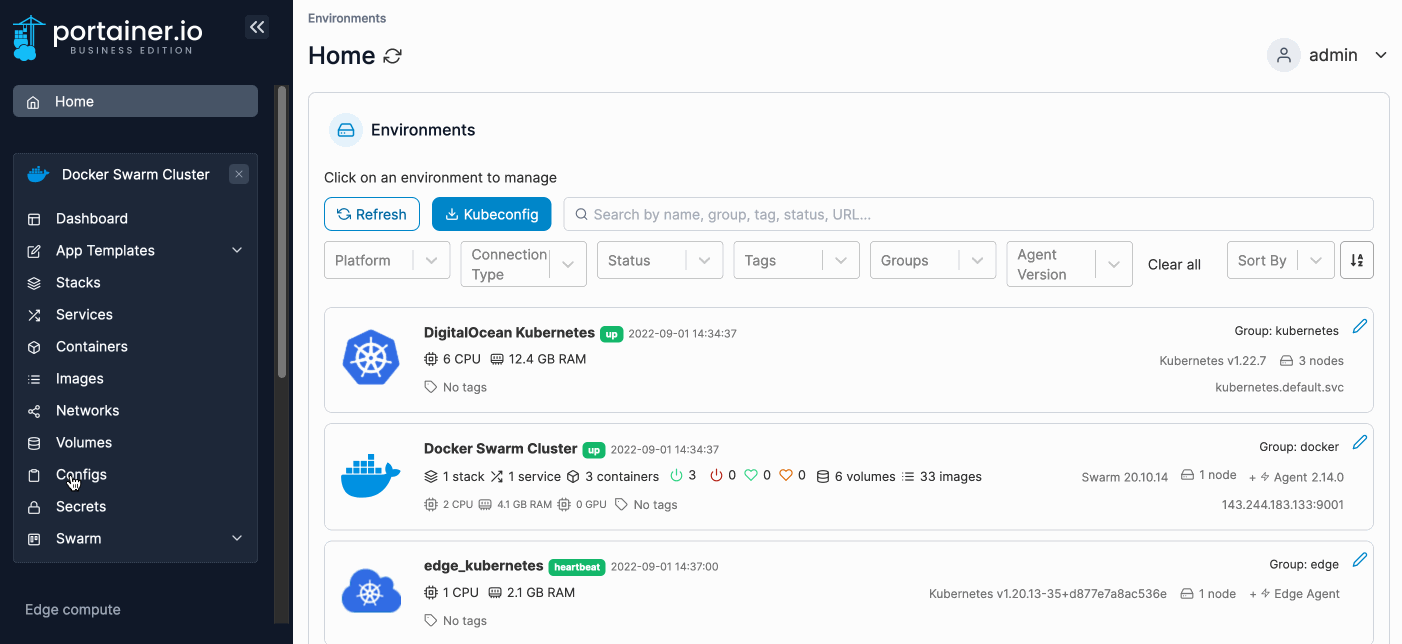Click the refresh icon next to Home heading
1402x644 pixels.
[391, 56]
